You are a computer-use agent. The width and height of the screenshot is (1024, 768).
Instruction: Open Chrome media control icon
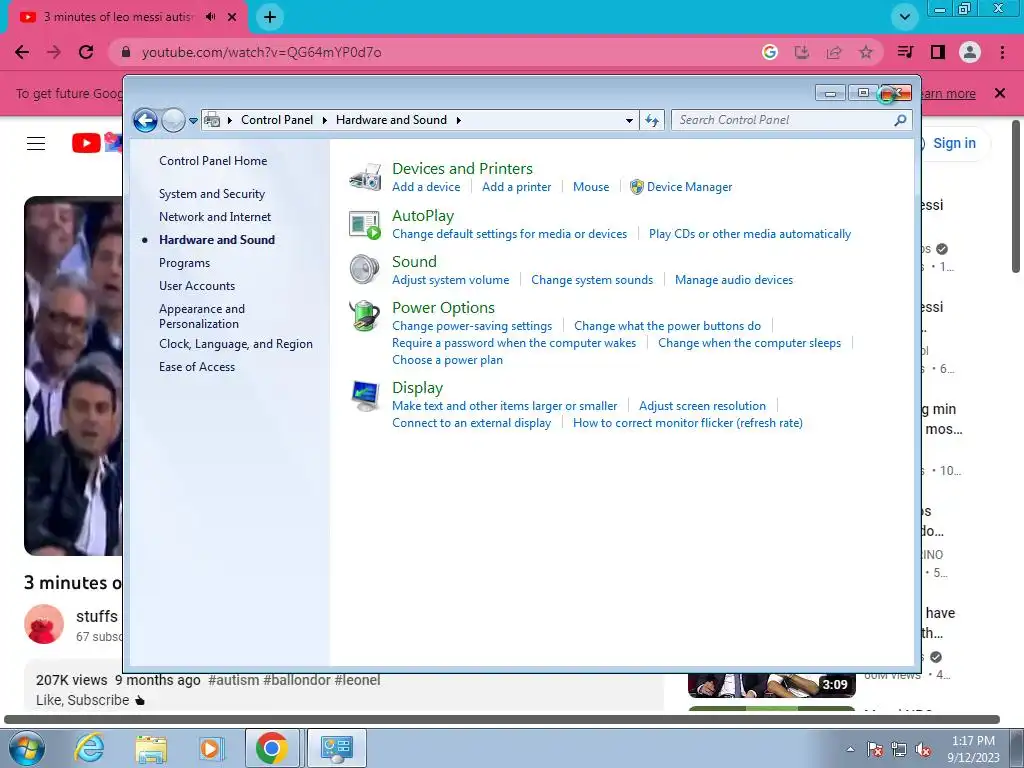pos(905,52)
